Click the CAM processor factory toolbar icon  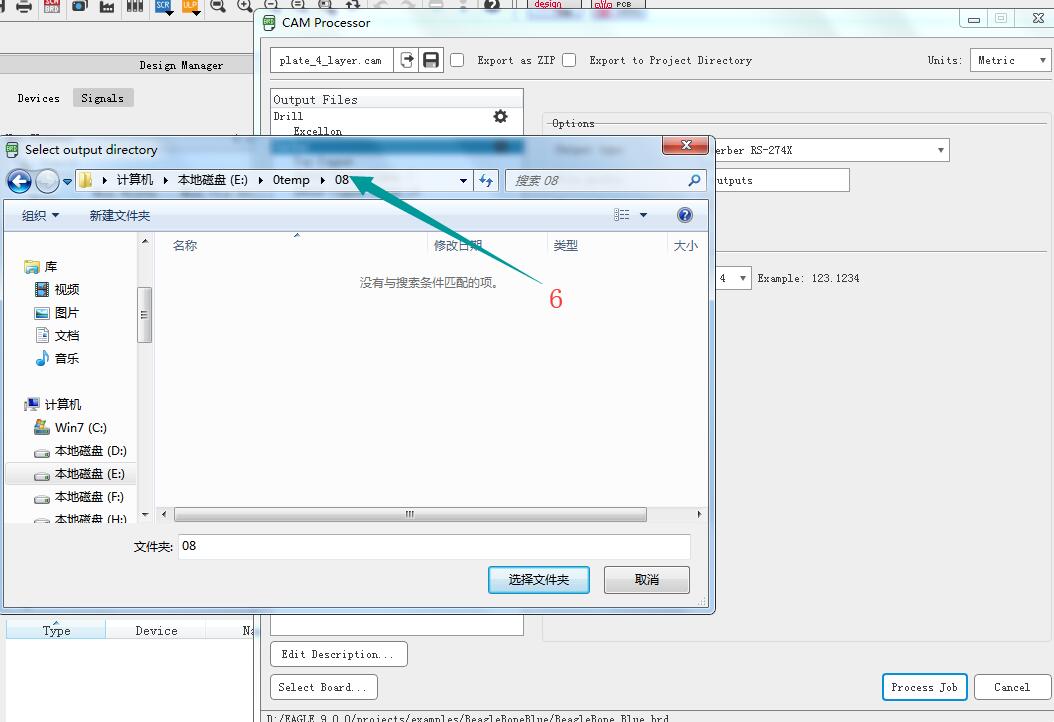[x=106, y=7]
